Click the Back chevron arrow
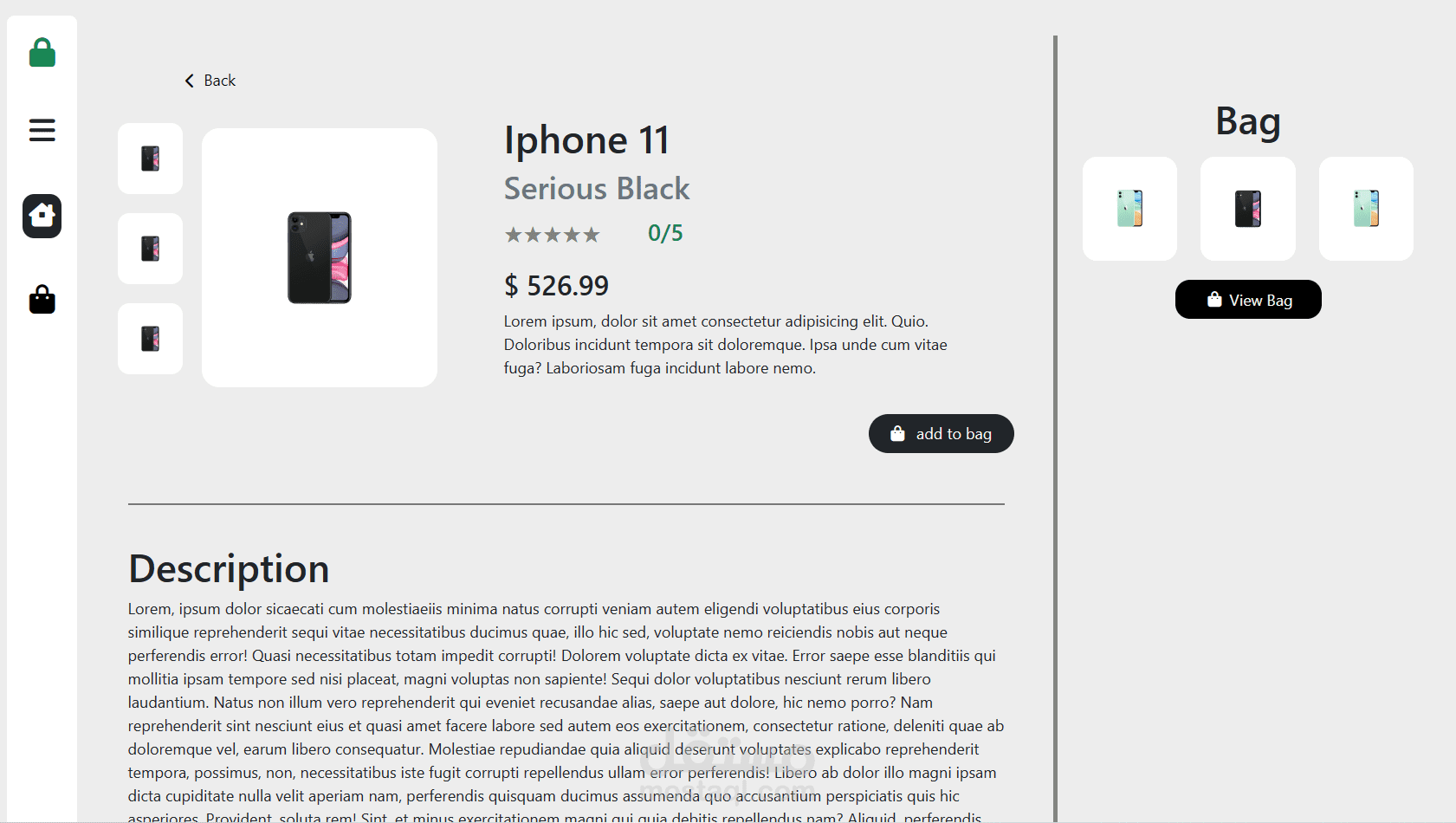This screenshot has height=823, width=1456. coord(189,81)
